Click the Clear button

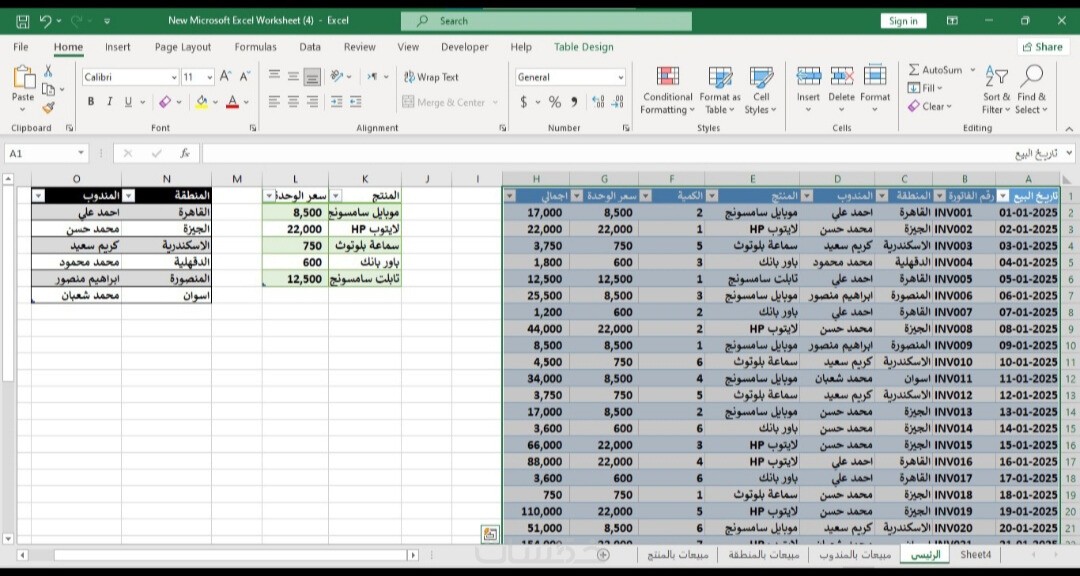(x=929, y=106)
